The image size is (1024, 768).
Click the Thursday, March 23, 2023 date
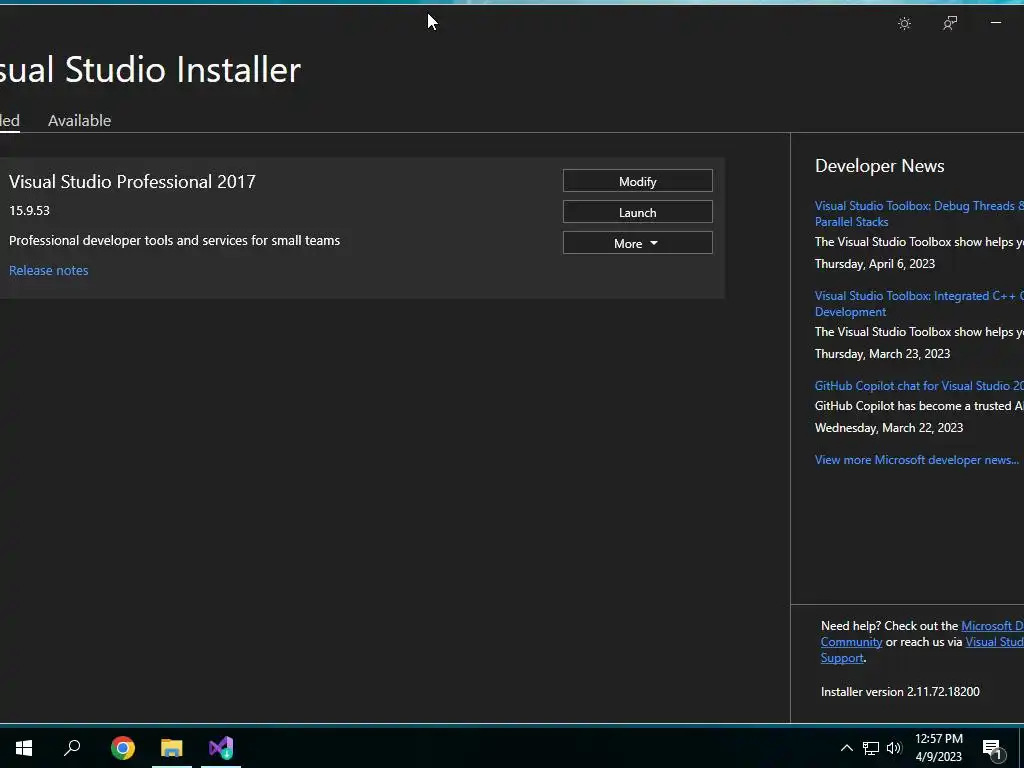pyautogui.click(x=882, y=354)
